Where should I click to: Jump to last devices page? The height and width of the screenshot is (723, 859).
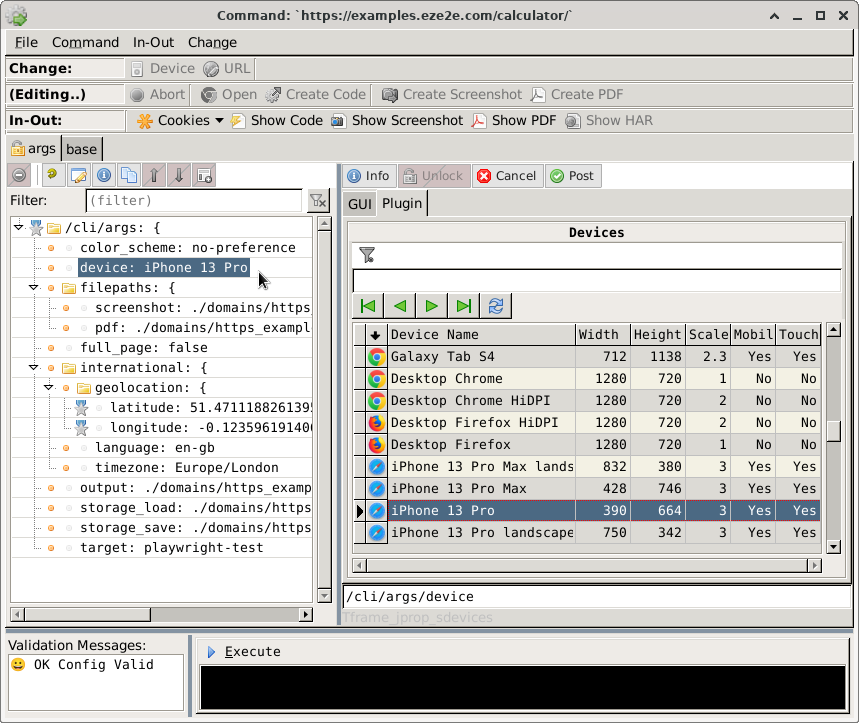[x=463, y=306]
